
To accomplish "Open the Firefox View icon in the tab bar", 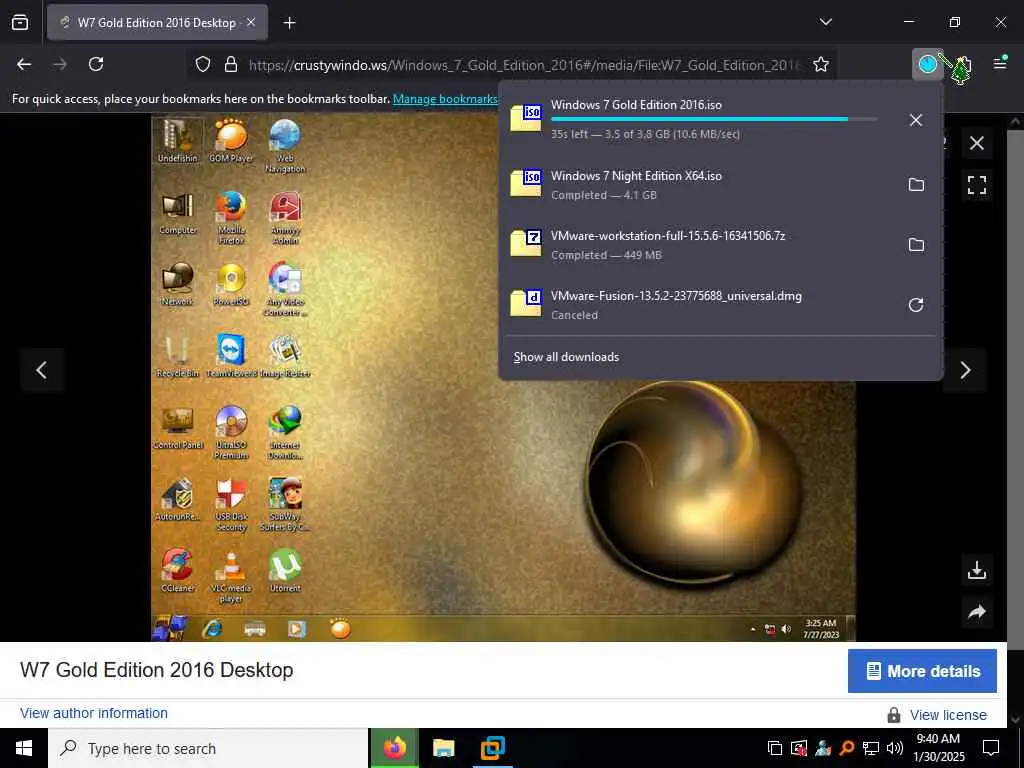I will [20, 22].
